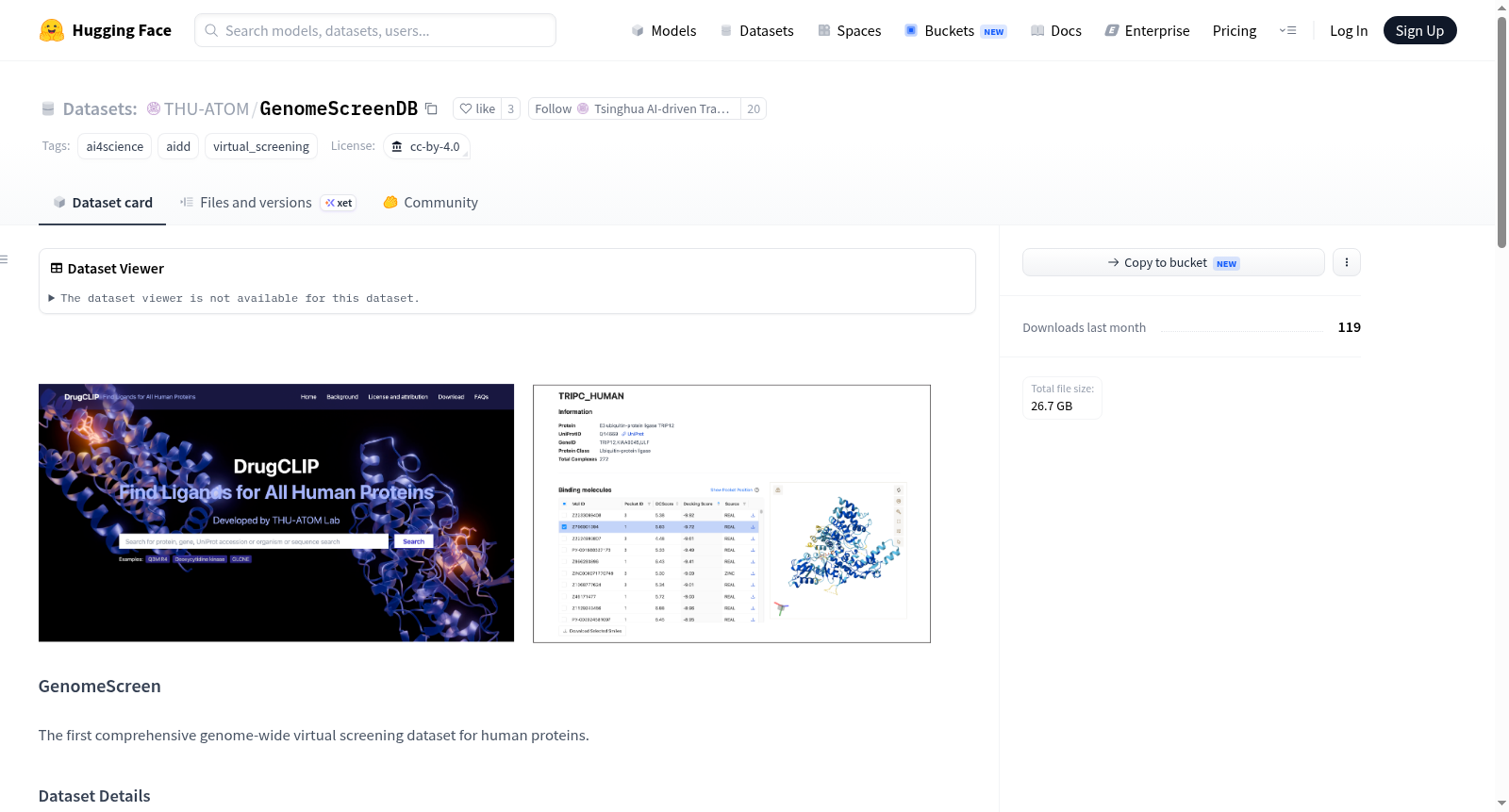Open Buckets section
This screenshot has width=1509, height=812.
tap(955, 30)
